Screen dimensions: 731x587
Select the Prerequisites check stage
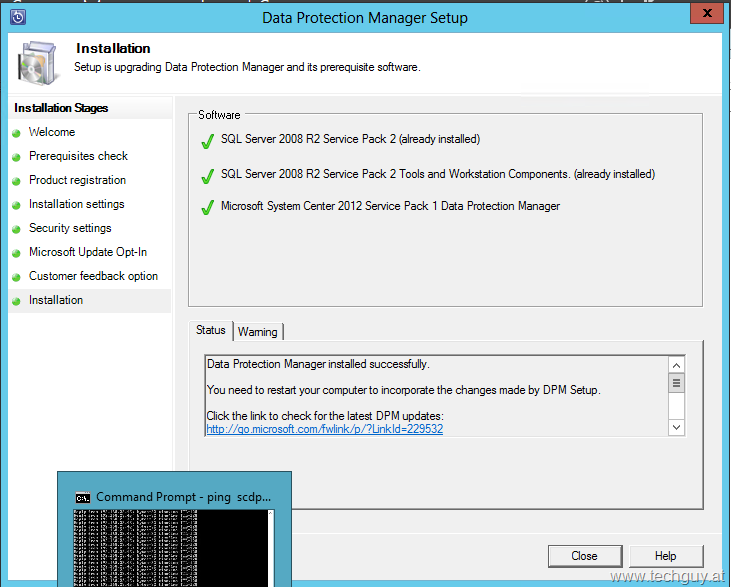click(x=78, y=156)
